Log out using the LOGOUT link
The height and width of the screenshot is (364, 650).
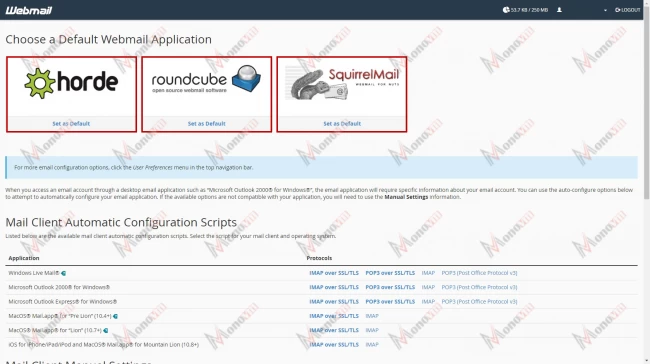[628, 10]
